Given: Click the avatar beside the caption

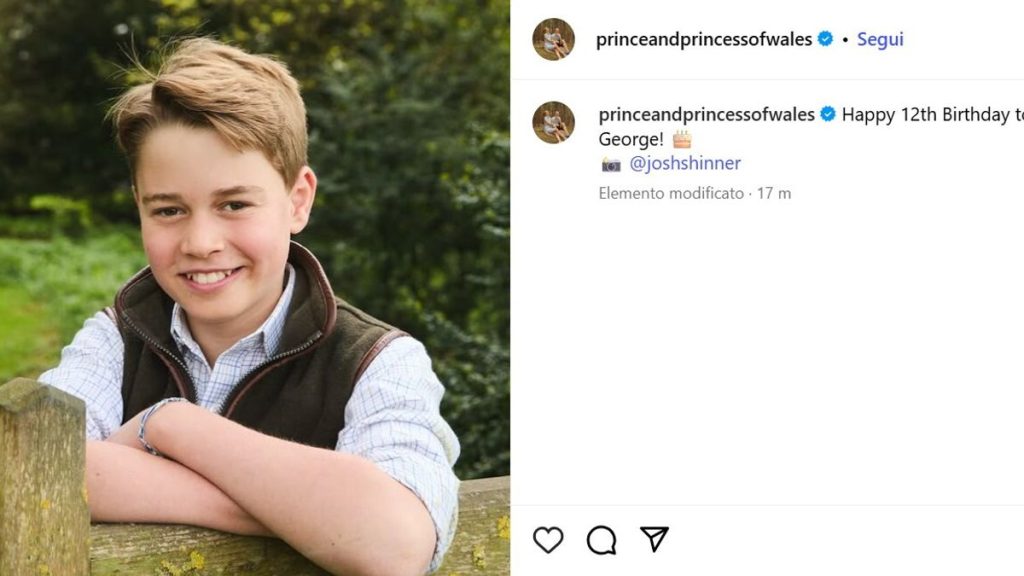Looking at the screenshot, I should point(553,122).
